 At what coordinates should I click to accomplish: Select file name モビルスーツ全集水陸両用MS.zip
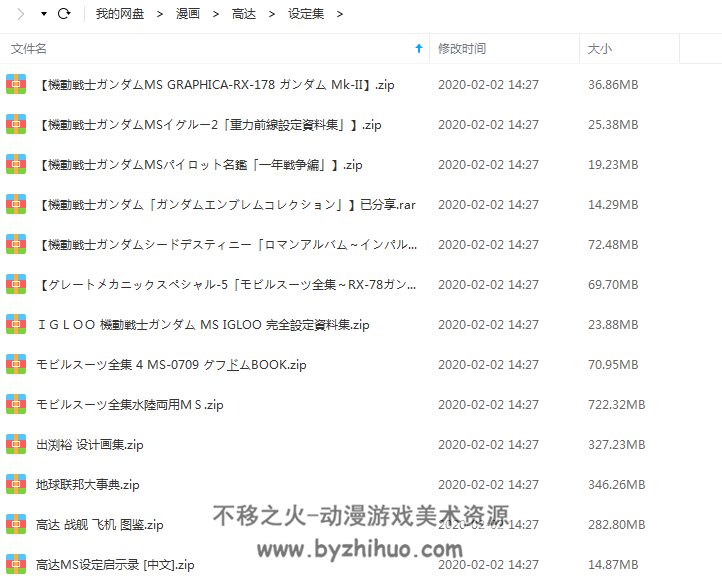pos(130,405)
